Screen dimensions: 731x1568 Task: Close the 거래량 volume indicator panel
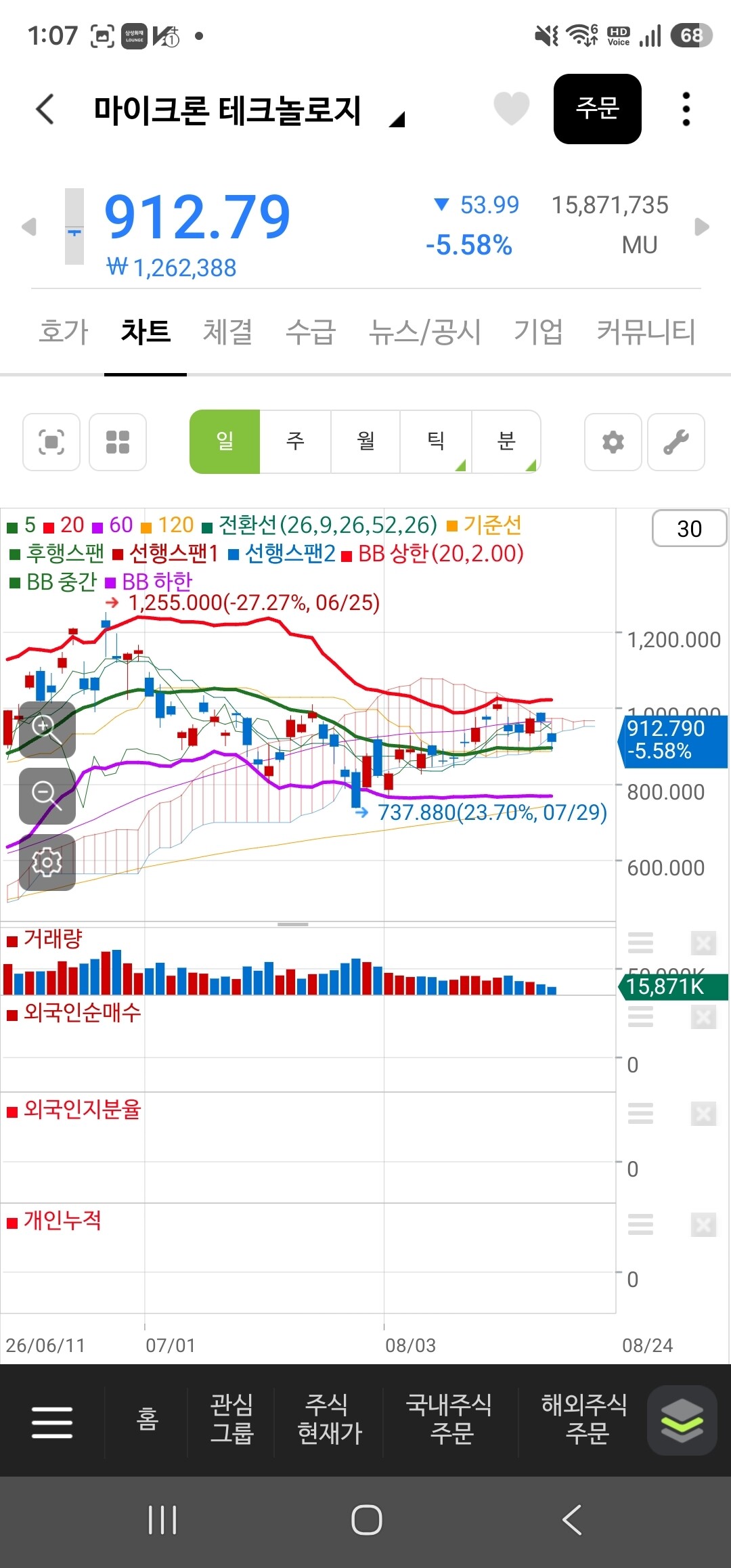(x=703, y=942)
